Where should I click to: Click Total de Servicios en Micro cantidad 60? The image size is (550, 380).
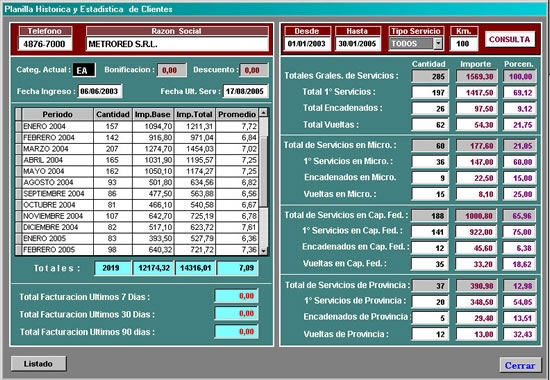pyautogui.click(x=430, y=146)
